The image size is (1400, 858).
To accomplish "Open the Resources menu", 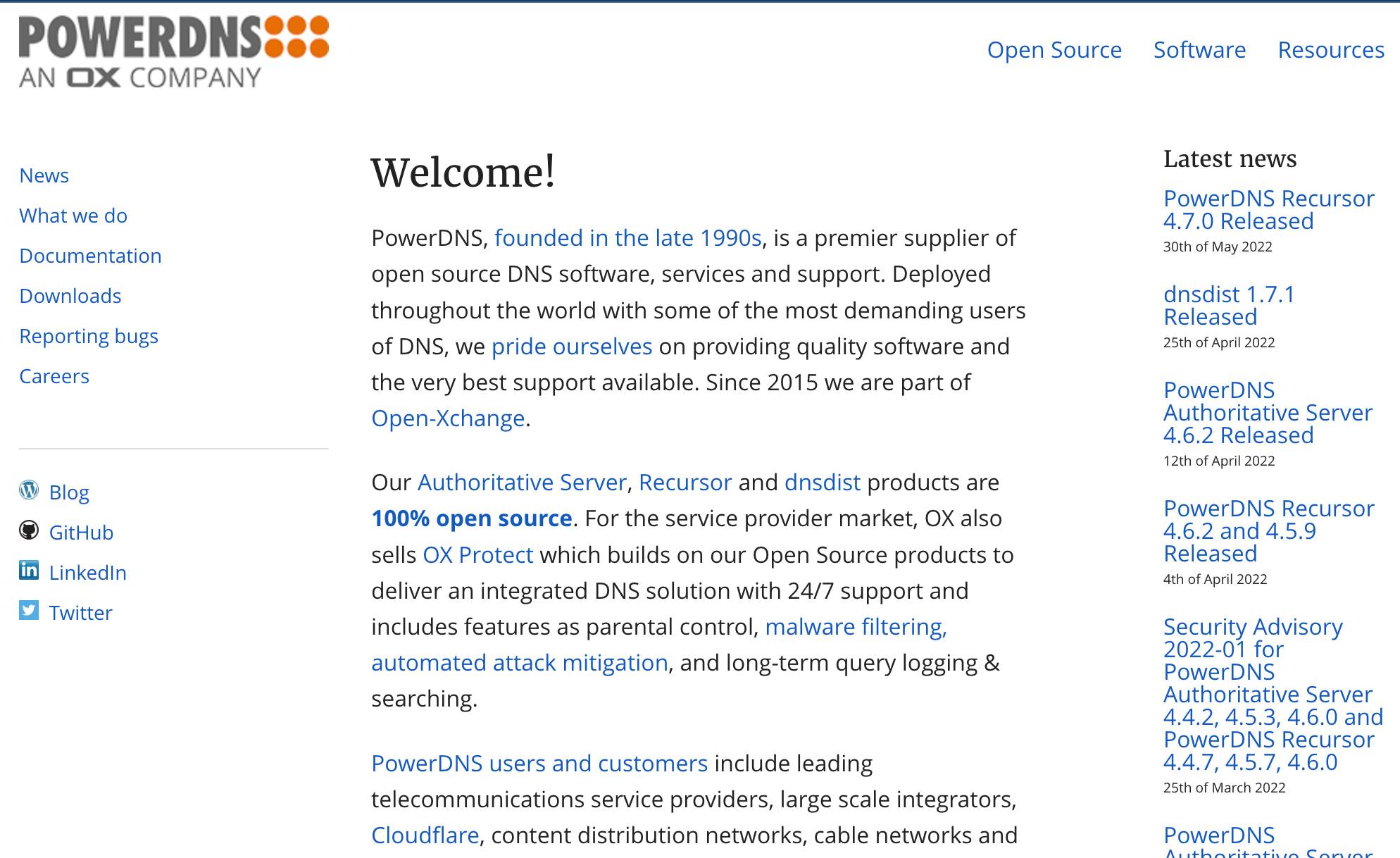I will click(1330, 50).
